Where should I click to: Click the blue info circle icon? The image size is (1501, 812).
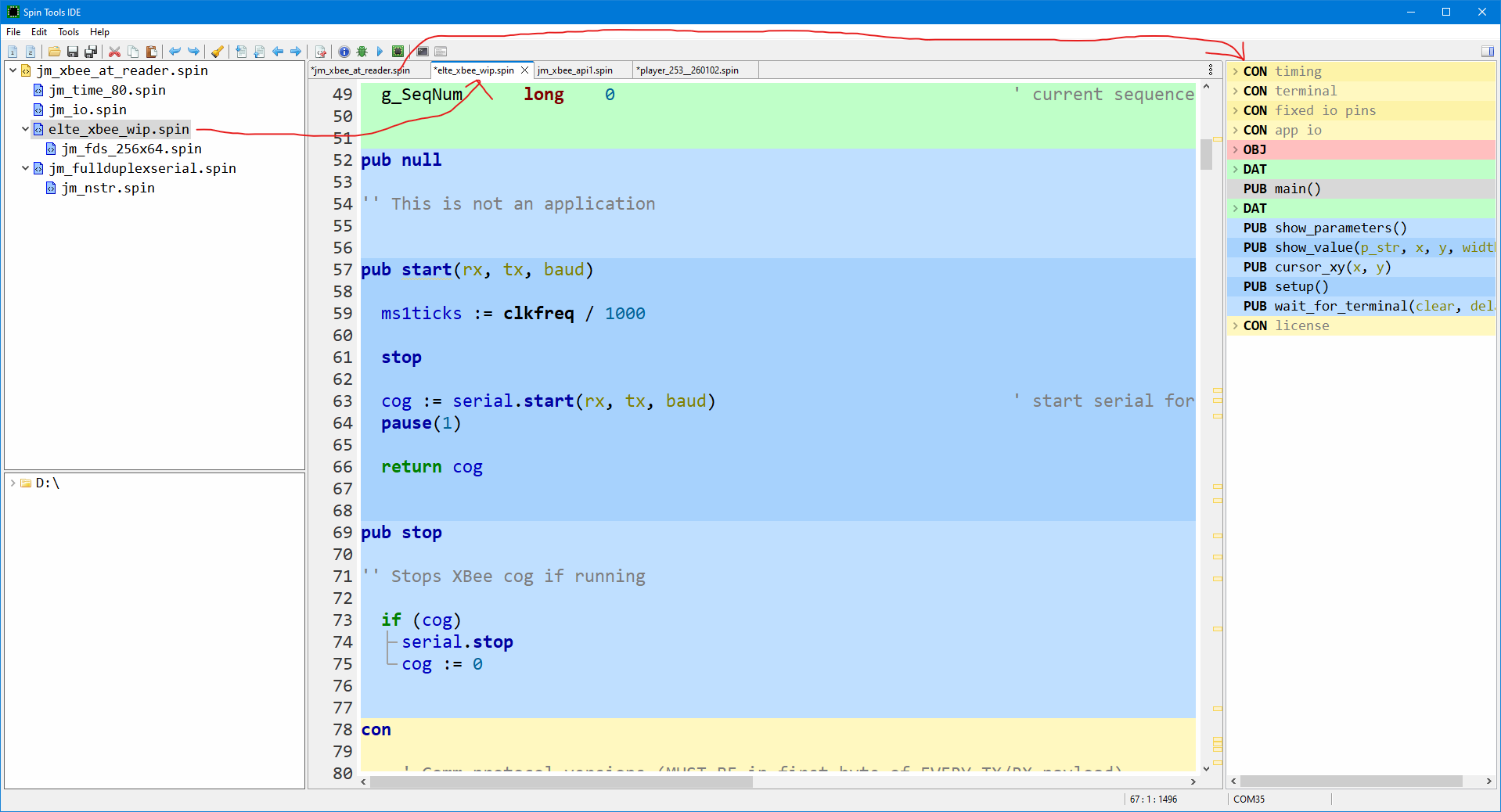344,52
